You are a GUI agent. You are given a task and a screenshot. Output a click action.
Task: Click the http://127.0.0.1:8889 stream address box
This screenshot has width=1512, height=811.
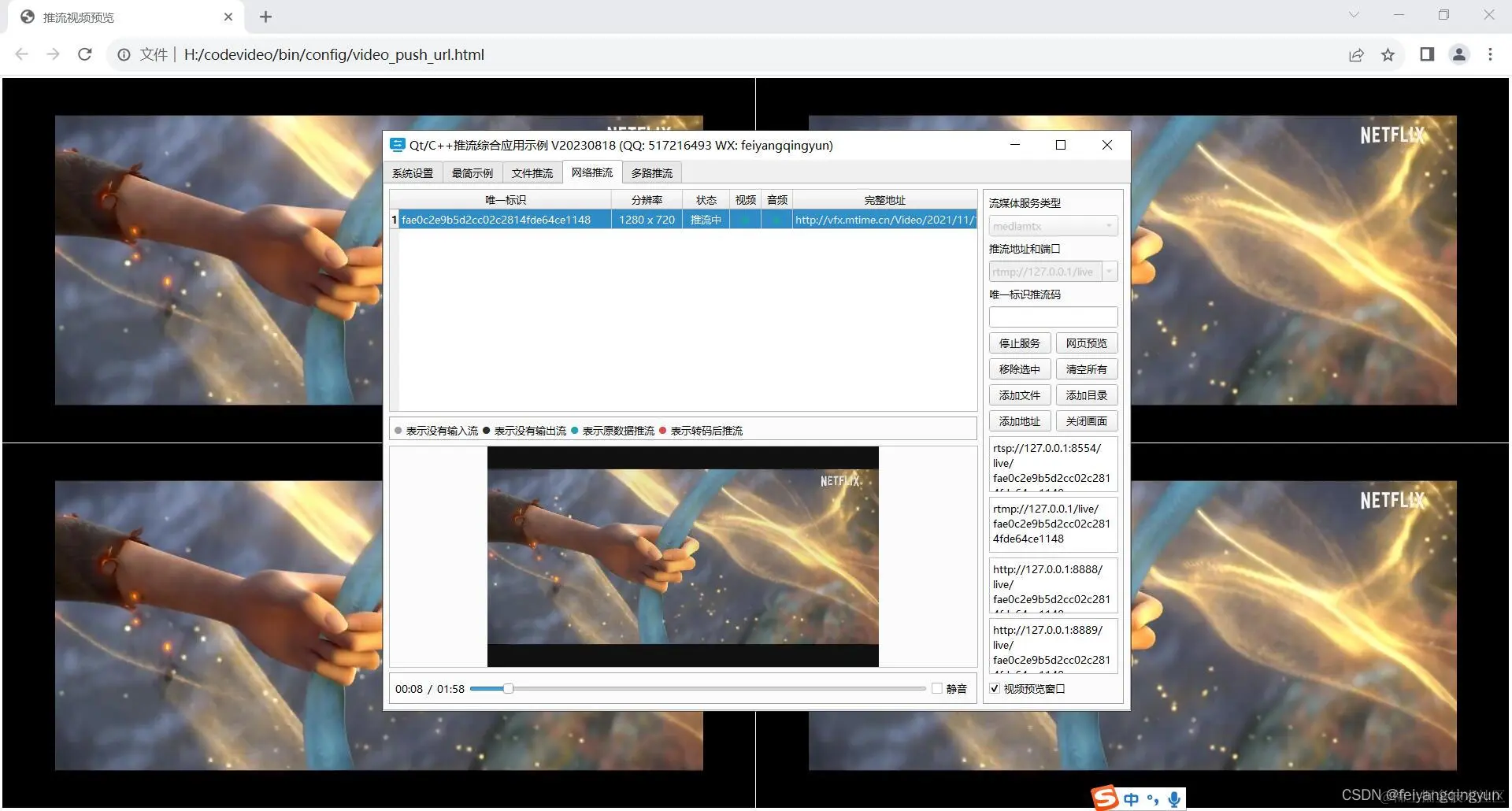(1053, 646)
